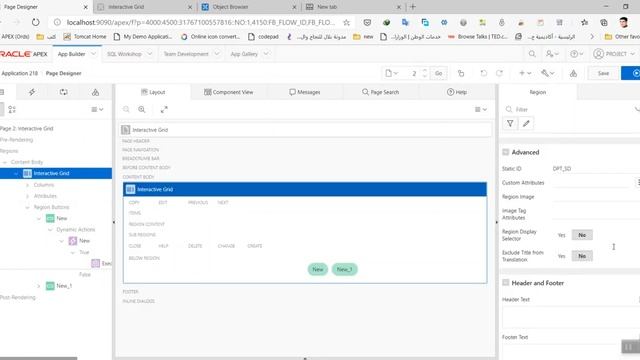Select the Interactive Grid region bar in layout
This screenshot has height=360, width=640.
click(x=305, y=189)
